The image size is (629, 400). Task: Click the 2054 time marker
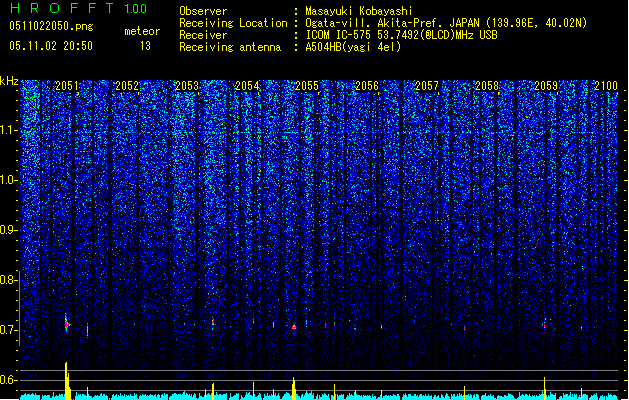click(x=247, y=86)
